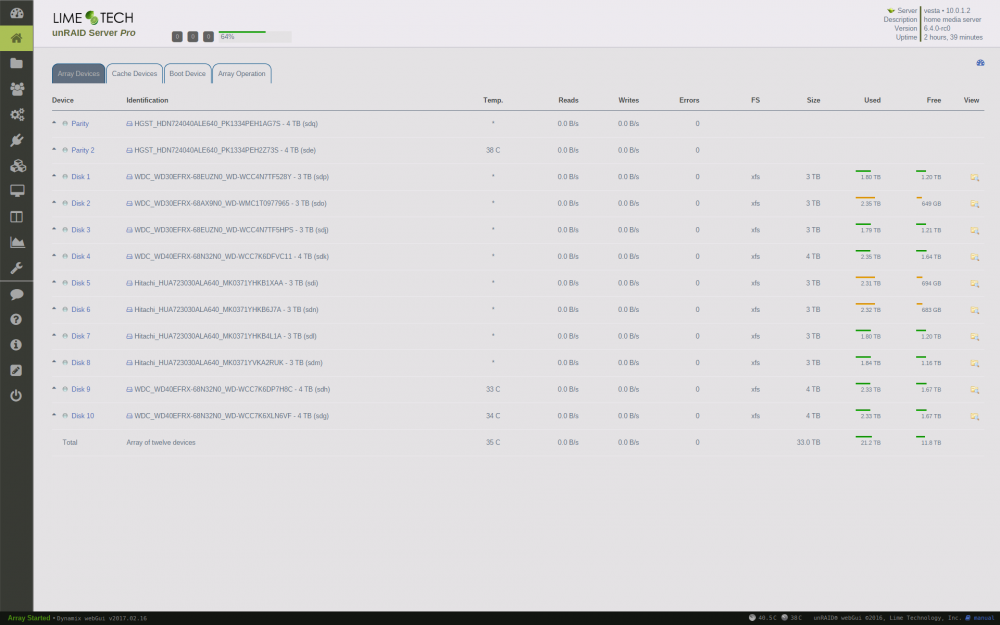Click the Info icon in sidebar

pos(17,344)
